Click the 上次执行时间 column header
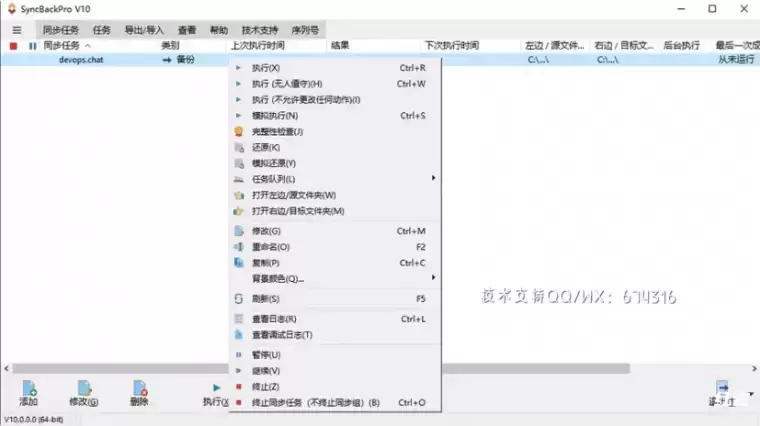Viewport: 760px width, 426px height. pos(258,46)
